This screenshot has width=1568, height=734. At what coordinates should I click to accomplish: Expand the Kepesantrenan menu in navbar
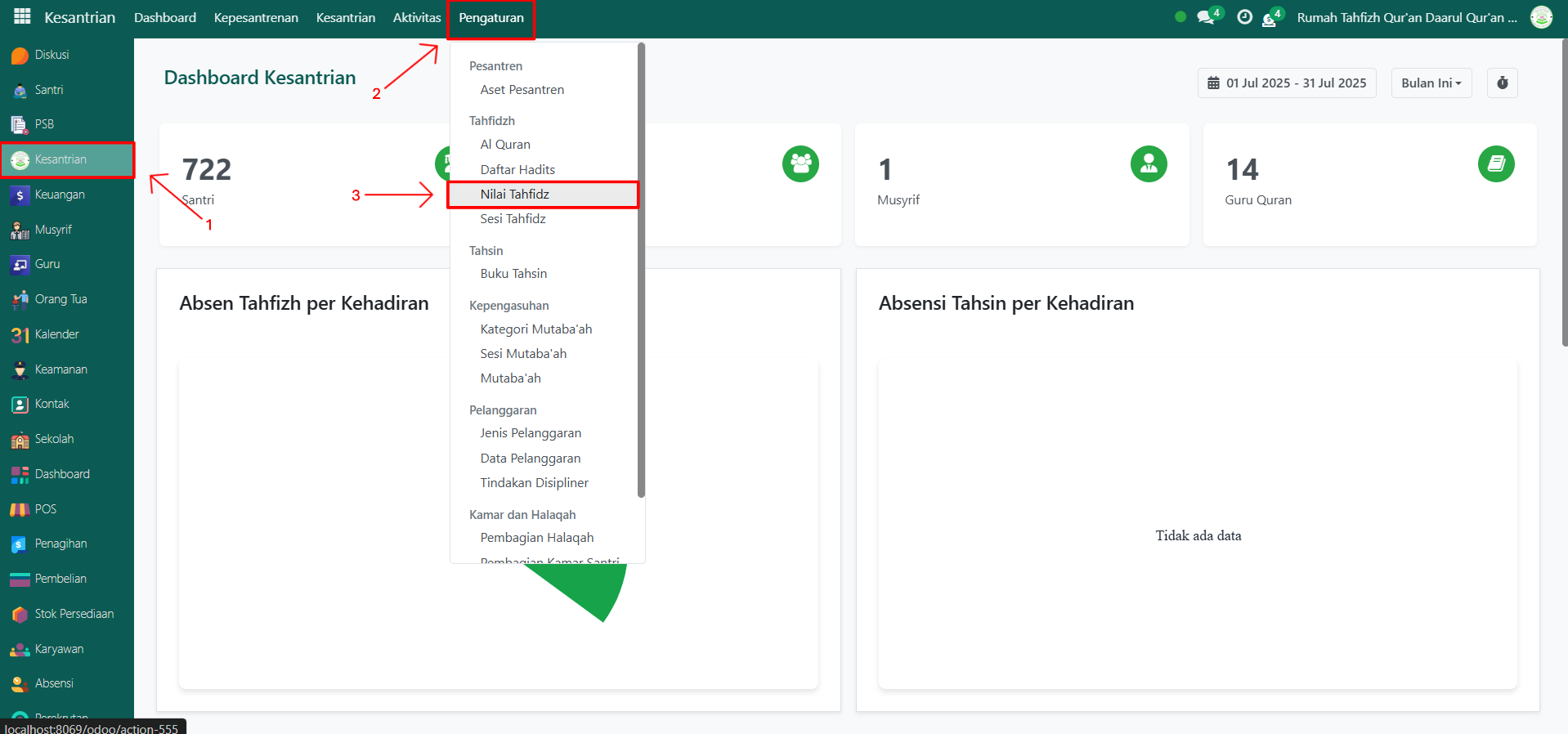(256, 18)
